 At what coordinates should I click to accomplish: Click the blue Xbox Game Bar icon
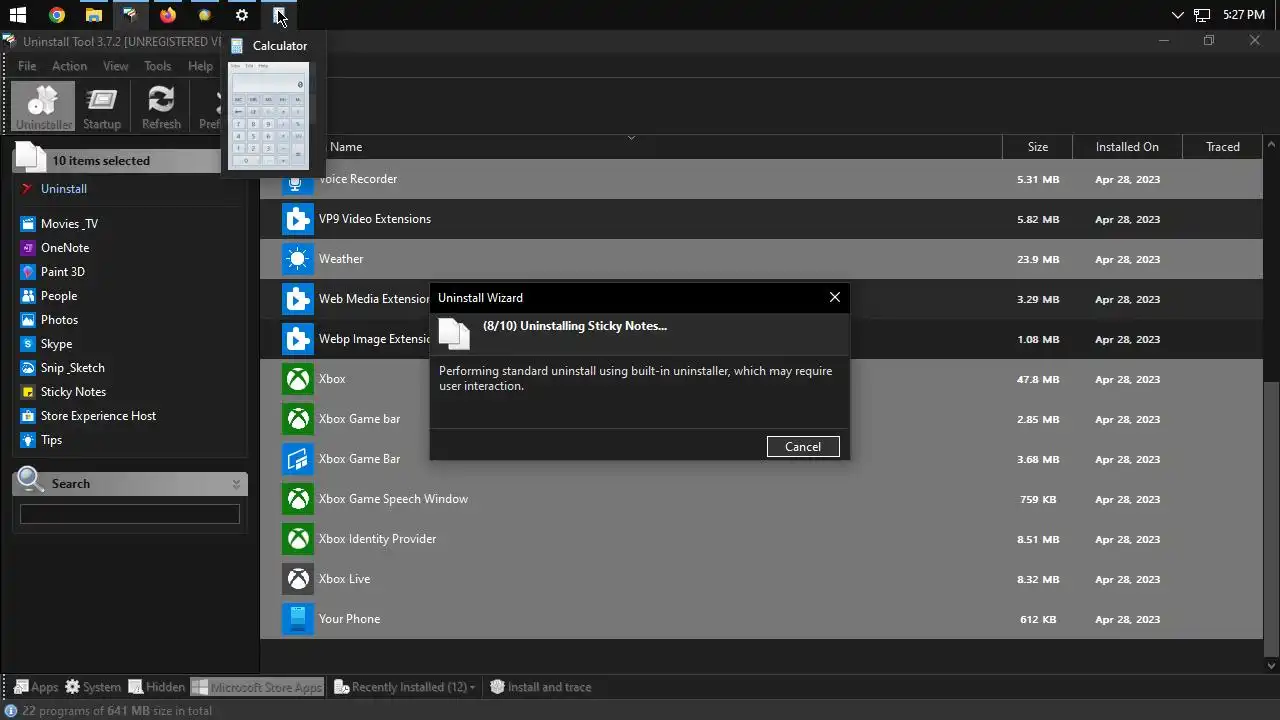[297, 459]
